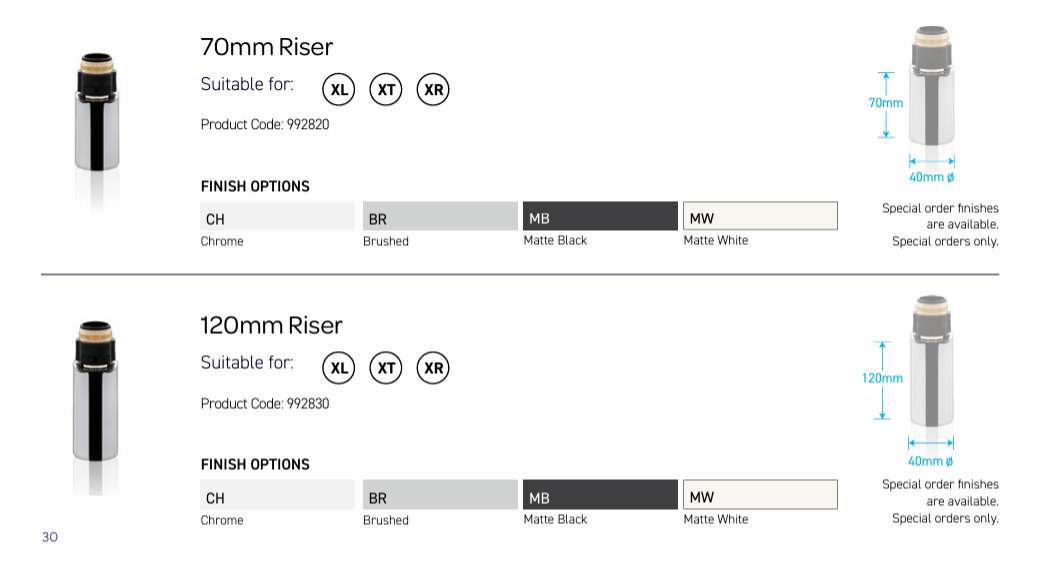The width and height of the screenshot is (1047, 567).
Task: Click the XT icon under 70mm Riser
Action: [x=386, y=89]
